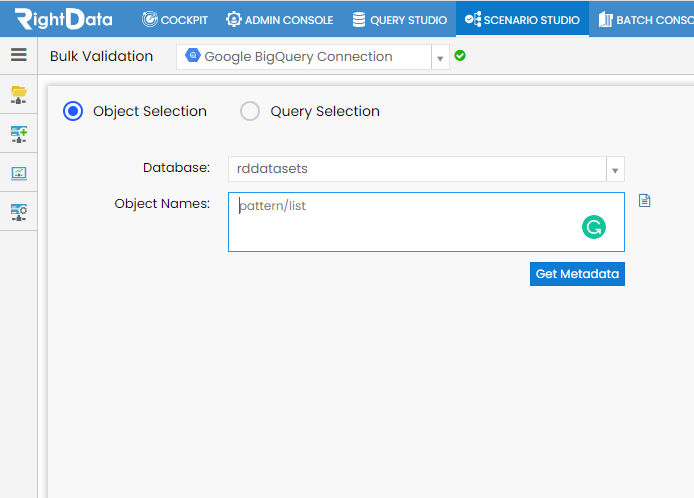The height and width of the screenshot is (498, 694).
Task: Click the green connection status checkmark
Action: pyautogui.click(x=460, y=56)
